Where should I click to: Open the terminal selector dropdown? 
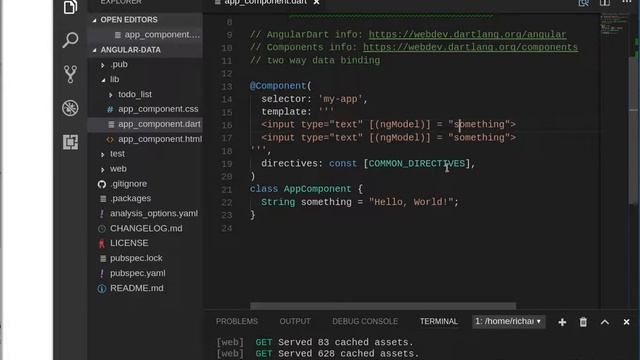coord(508,322)
